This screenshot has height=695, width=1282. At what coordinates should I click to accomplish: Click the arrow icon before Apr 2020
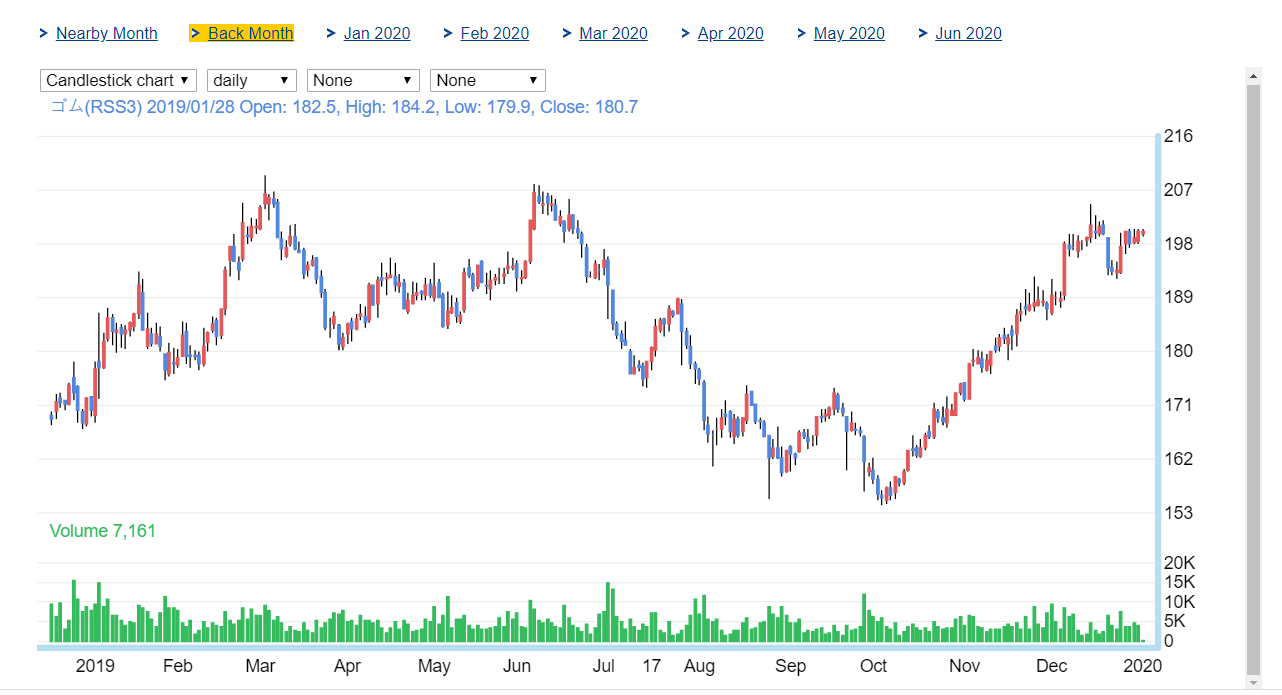[x=686, y=33]
